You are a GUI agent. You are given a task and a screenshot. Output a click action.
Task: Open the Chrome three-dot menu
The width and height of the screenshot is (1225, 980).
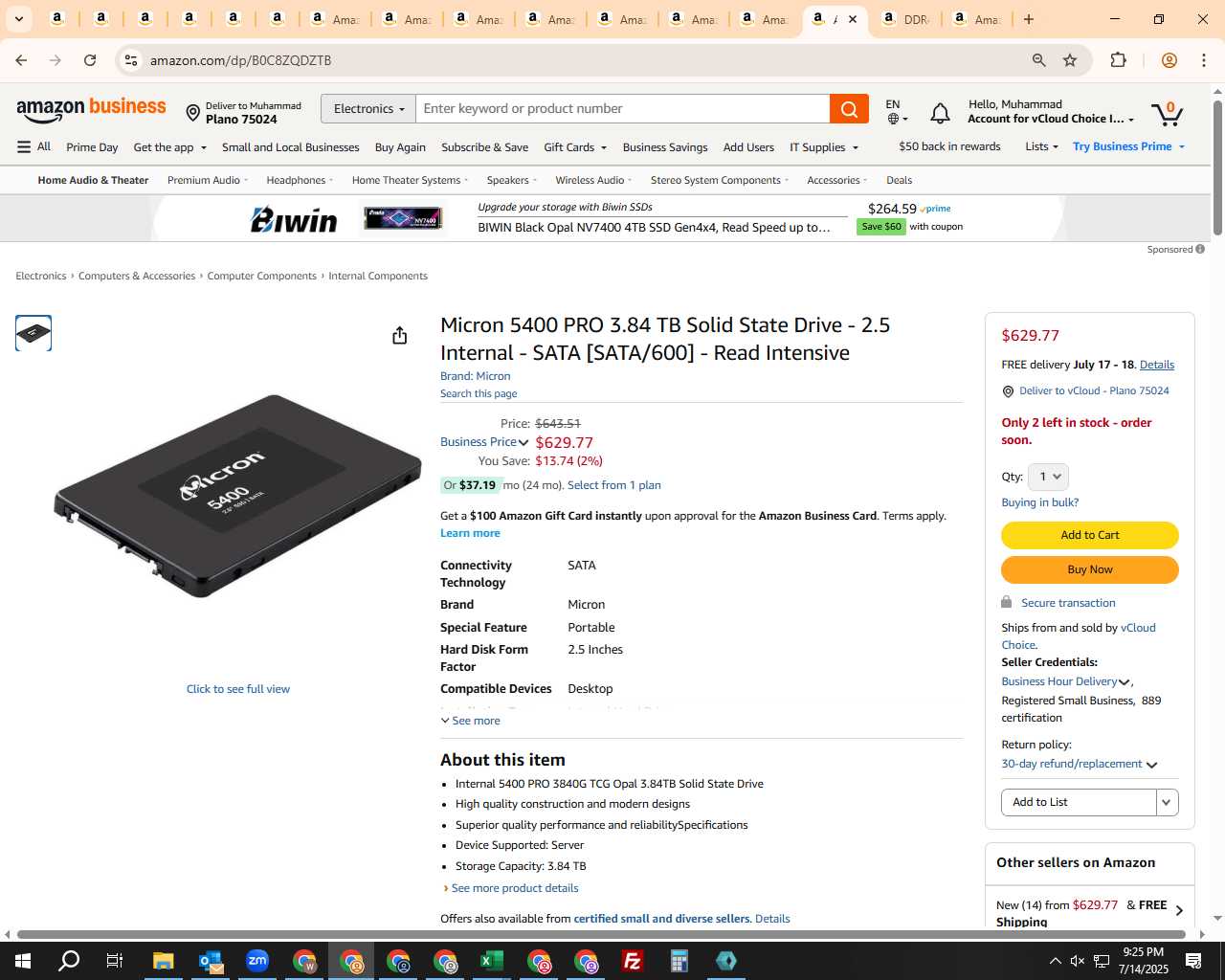click(1204, 60)
